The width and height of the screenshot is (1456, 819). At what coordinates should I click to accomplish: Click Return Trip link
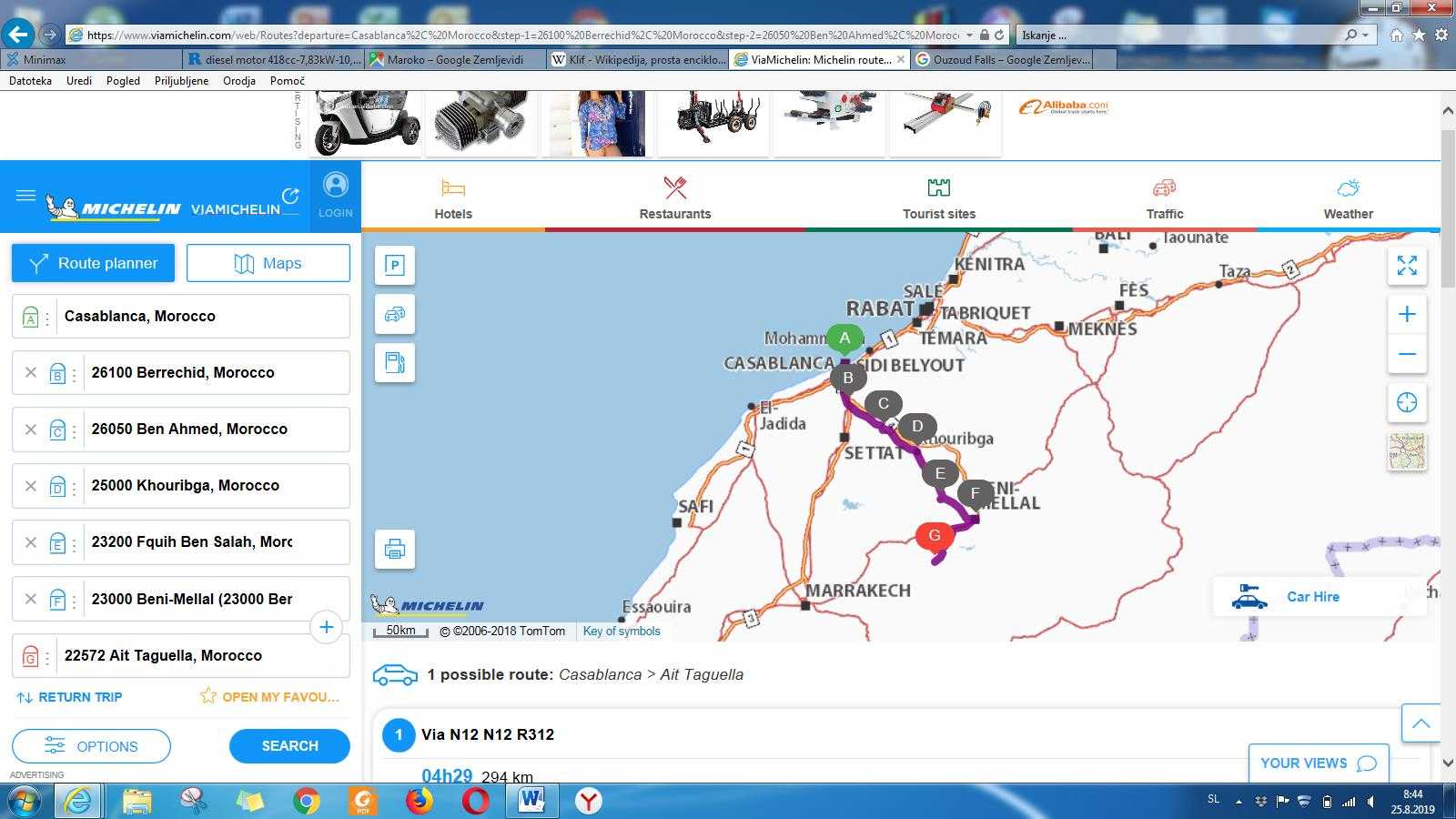pos(69,697)
